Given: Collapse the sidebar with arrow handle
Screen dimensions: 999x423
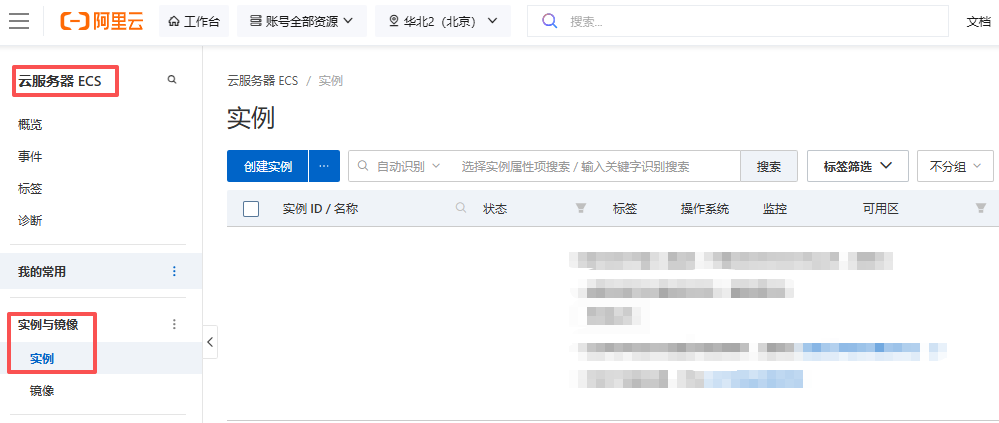Looking at the screenshot, I should (x=210, y=342).
